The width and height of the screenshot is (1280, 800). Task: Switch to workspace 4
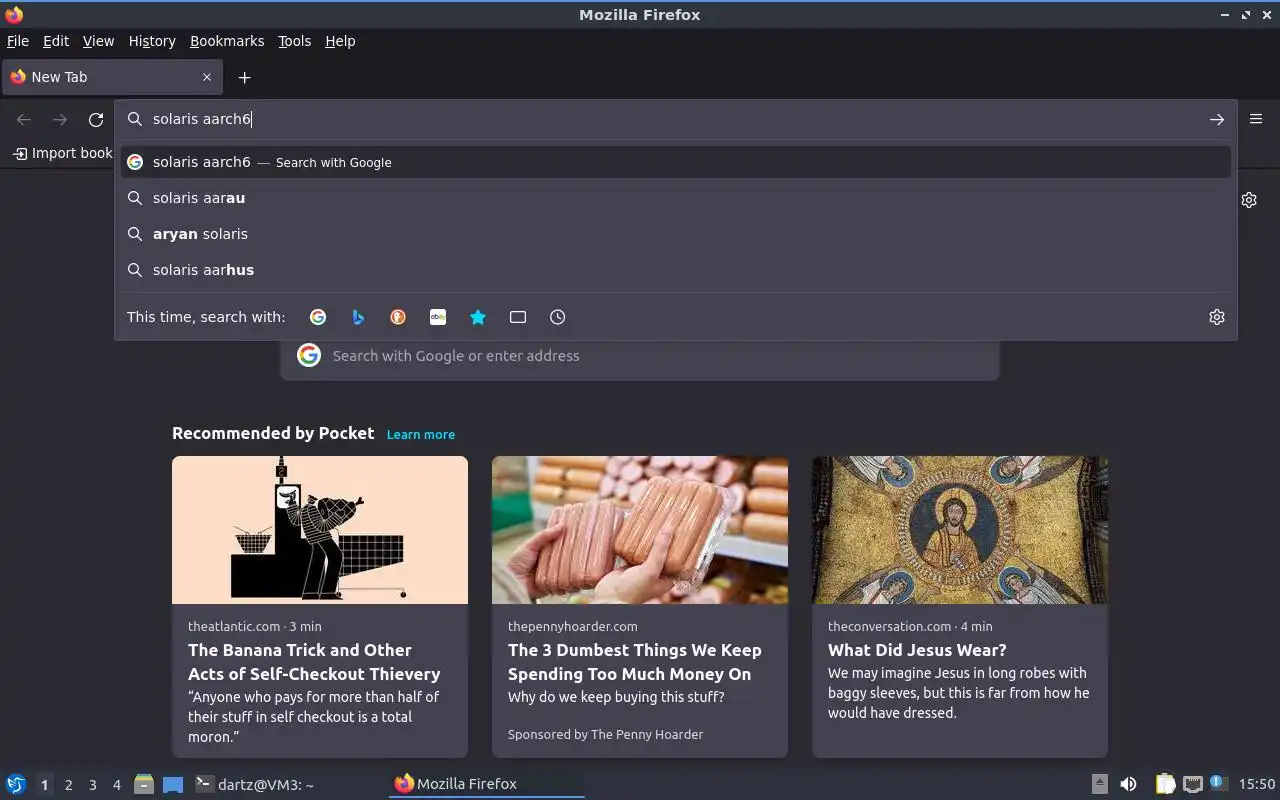click(116, 785)
